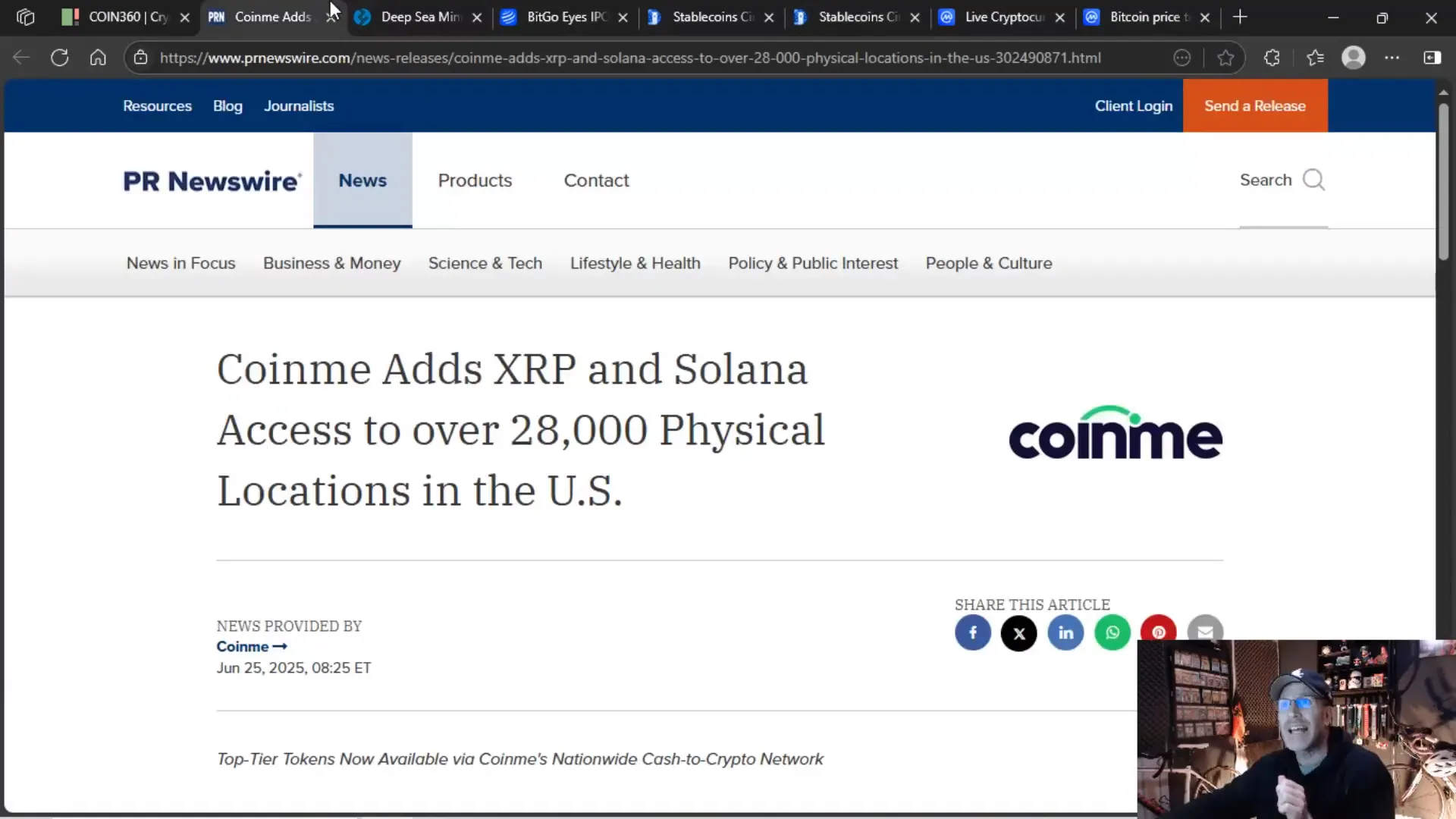This screenshot has width=1456, height=819.
Task: Open News in Focus category
Action: [180, 263]
